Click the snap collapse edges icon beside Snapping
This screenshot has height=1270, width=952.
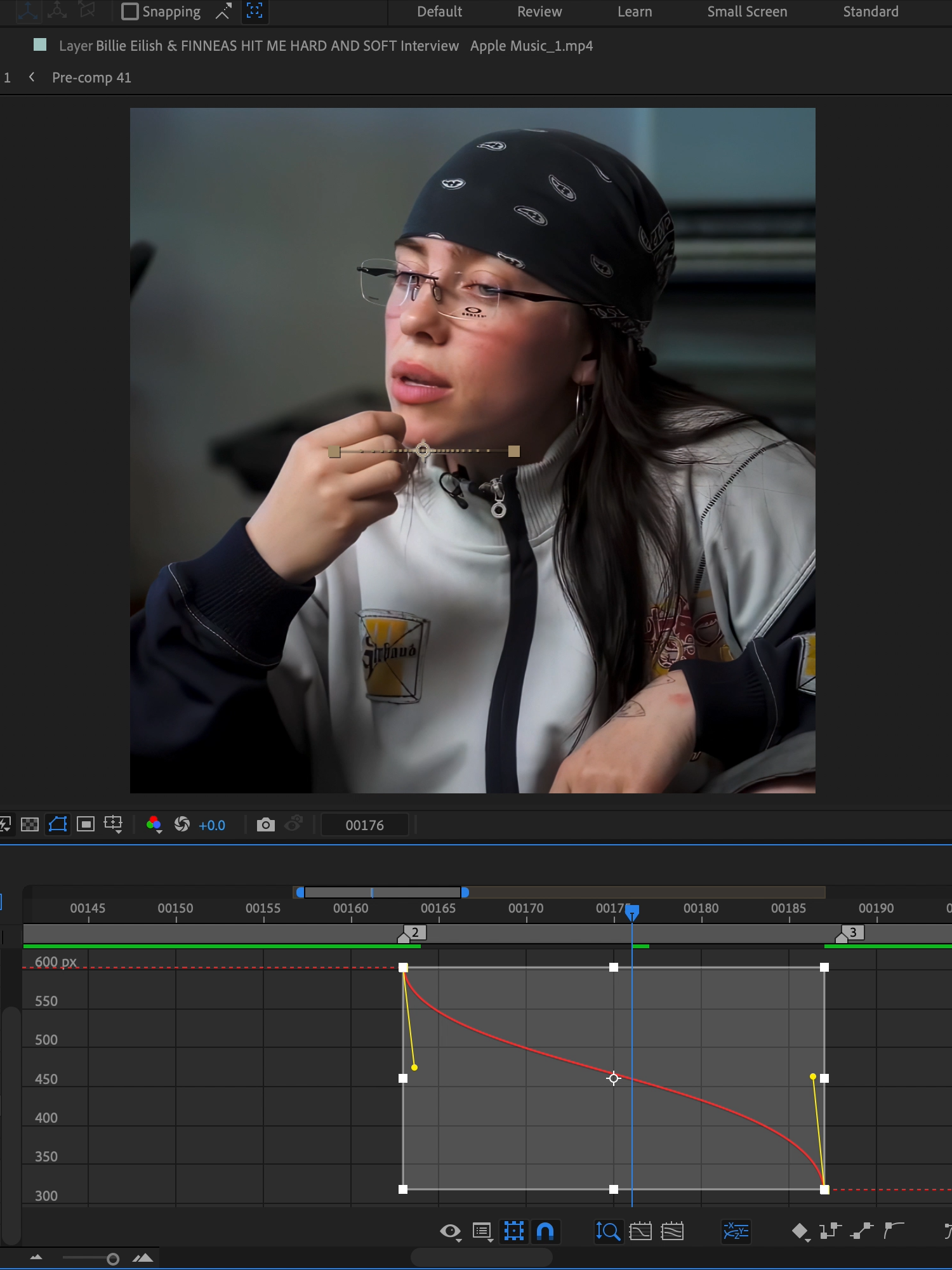[223, 11]
